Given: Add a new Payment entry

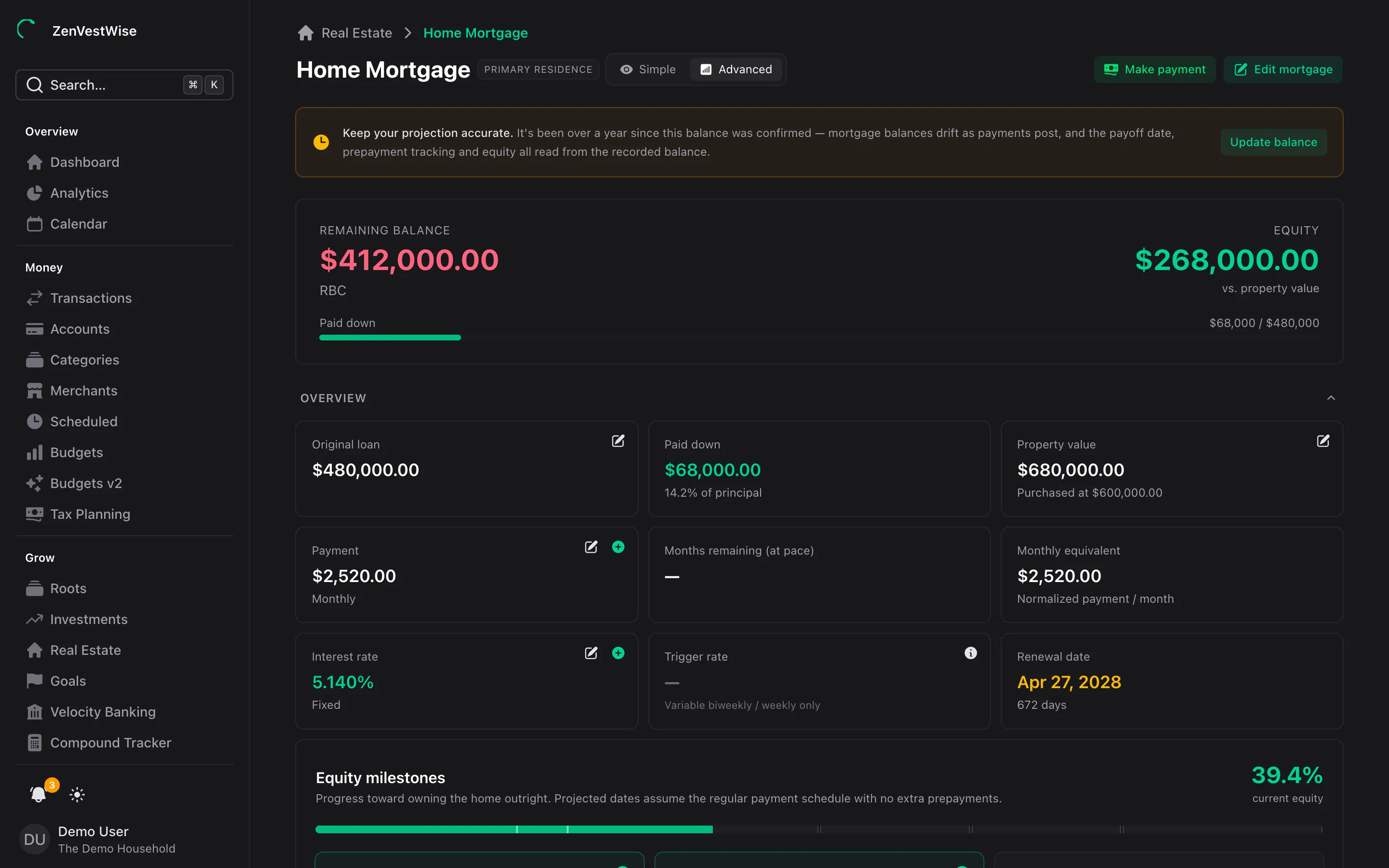Looking at the screenshot, I should [618, 547].
